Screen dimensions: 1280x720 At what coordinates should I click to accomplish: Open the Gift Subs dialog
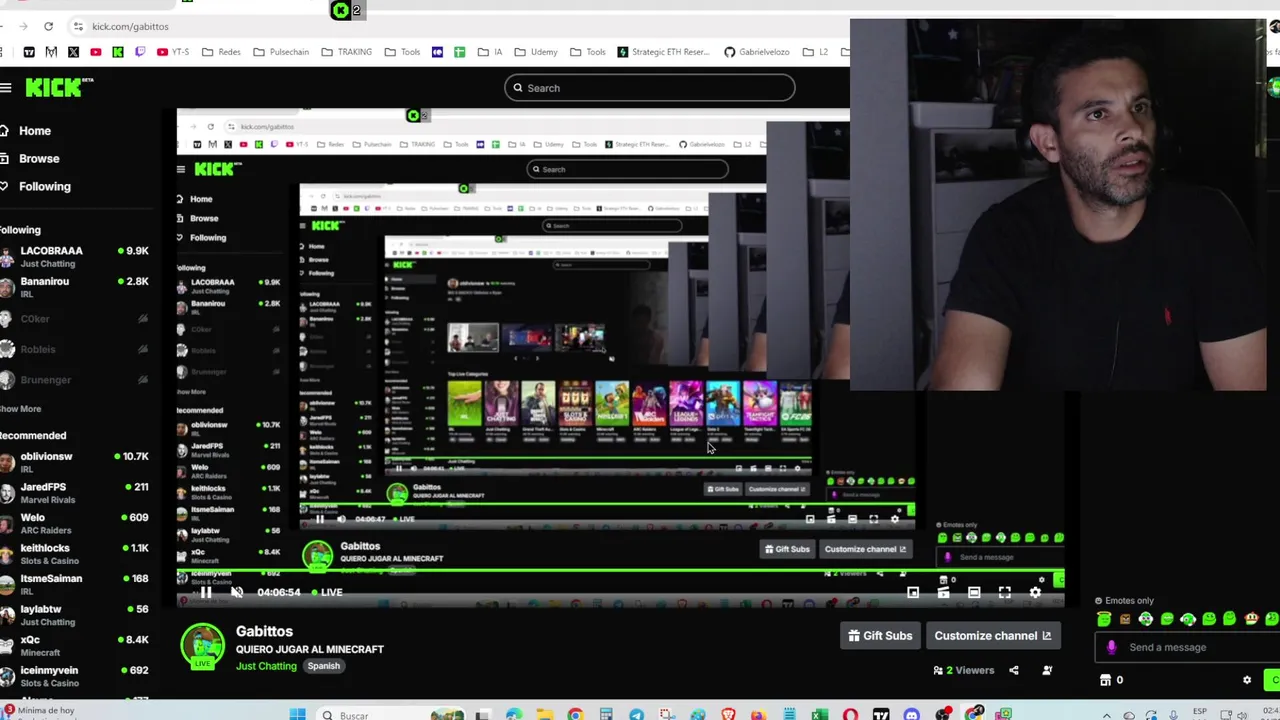pos(880,635)
